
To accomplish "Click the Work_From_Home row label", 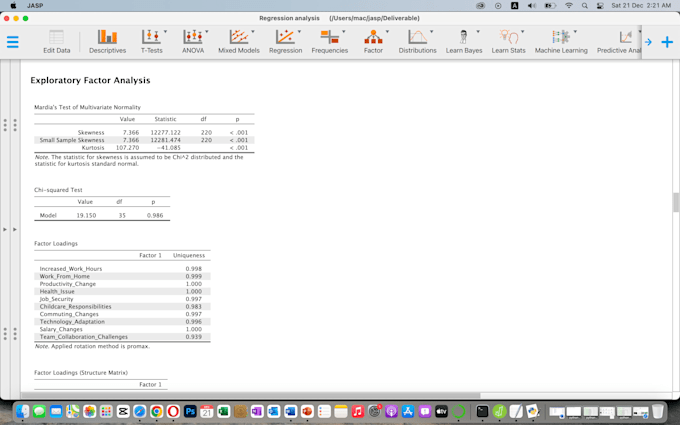I will pyautogui.click(x=65, y=276).
